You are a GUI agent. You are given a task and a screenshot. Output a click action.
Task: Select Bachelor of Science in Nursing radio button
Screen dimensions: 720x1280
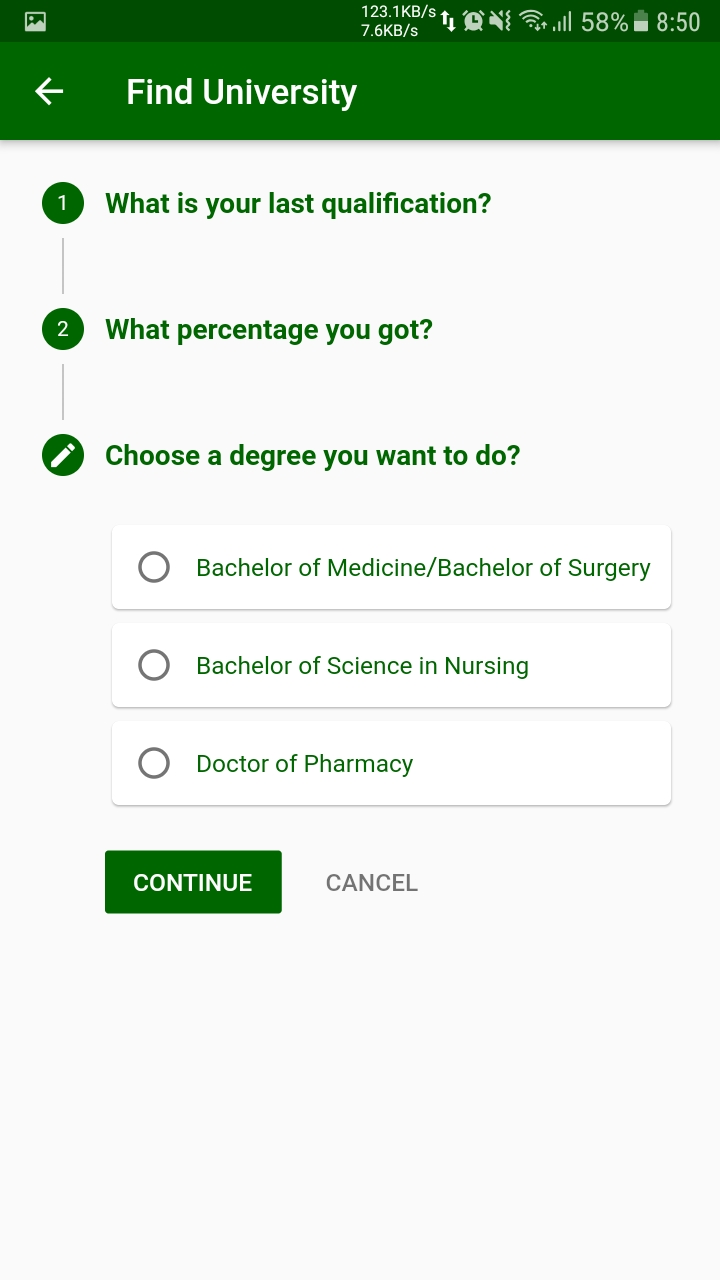pos(154,666)
